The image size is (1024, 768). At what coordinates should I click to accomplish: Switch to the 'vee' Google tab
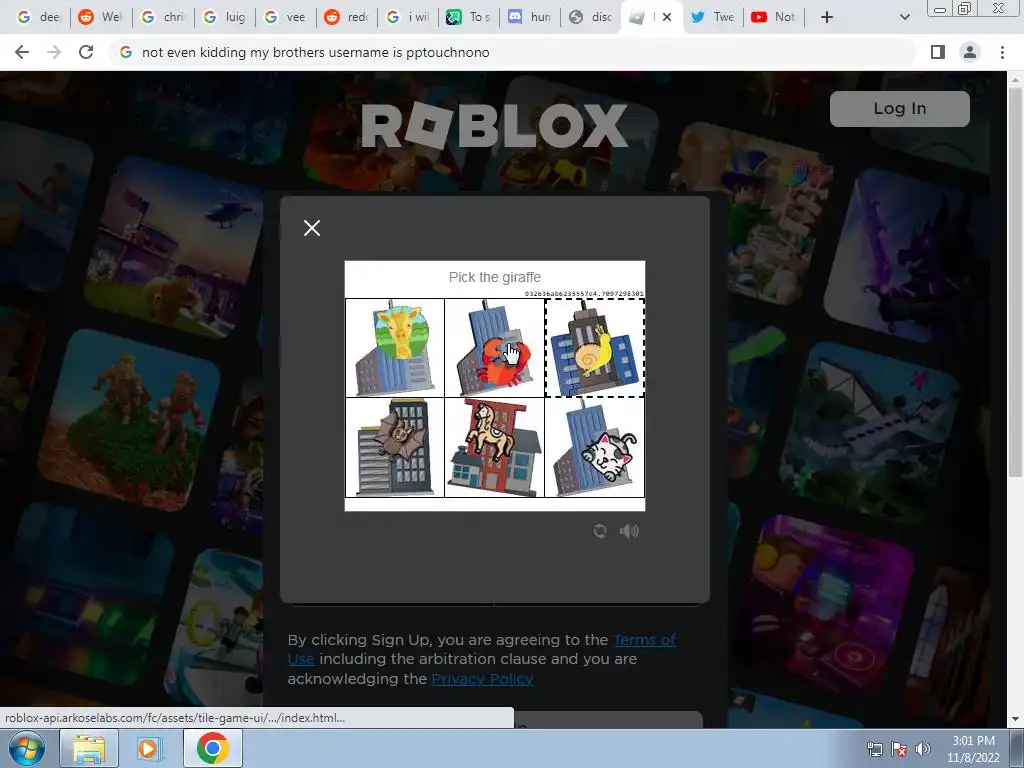coord(287,17)
